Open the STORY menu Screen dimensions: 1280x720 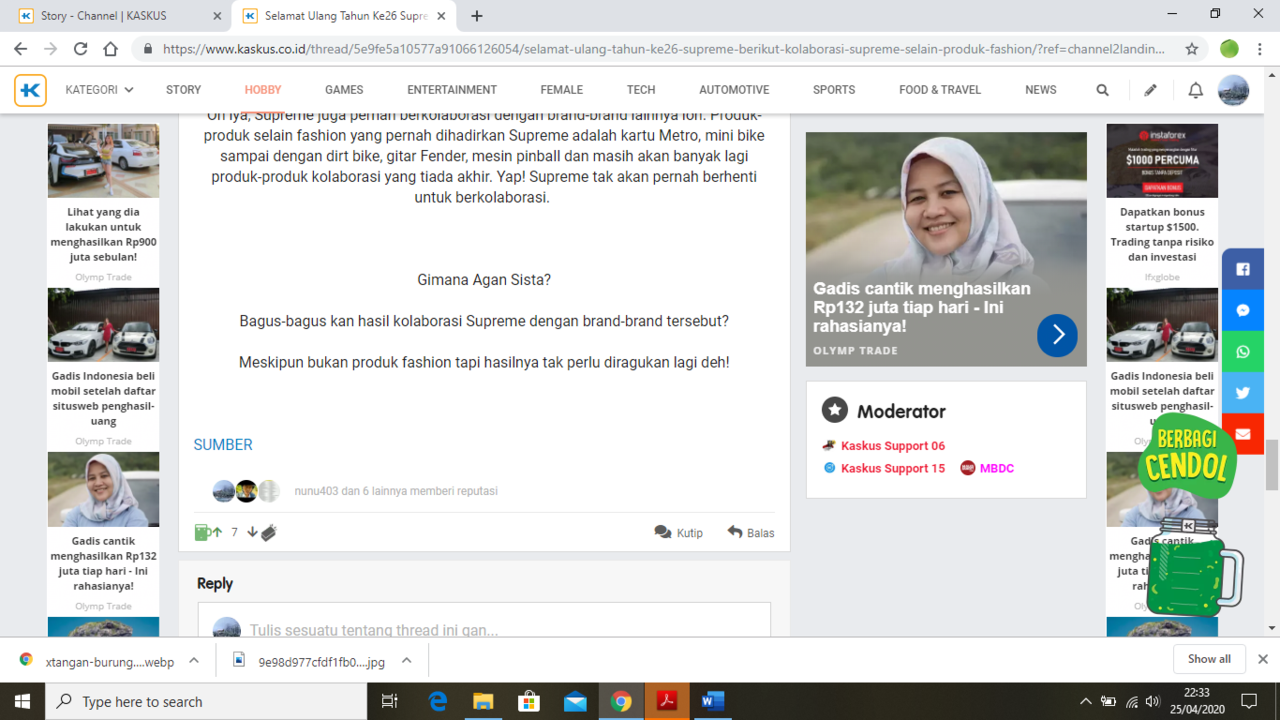tap(183, 90)
